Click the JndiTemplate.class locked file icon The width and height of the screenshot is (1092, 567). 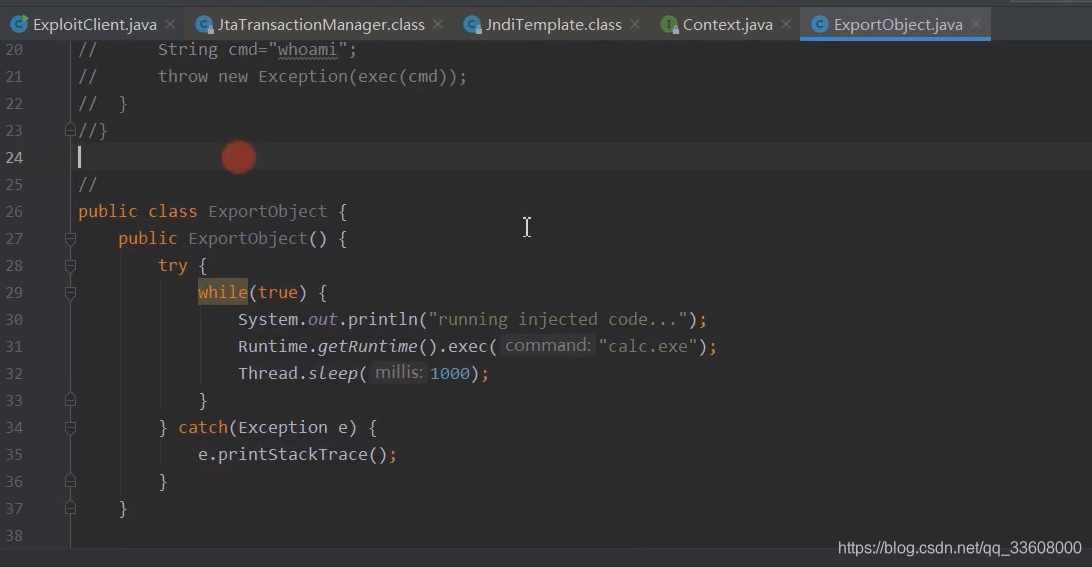[x=472, y=25]
